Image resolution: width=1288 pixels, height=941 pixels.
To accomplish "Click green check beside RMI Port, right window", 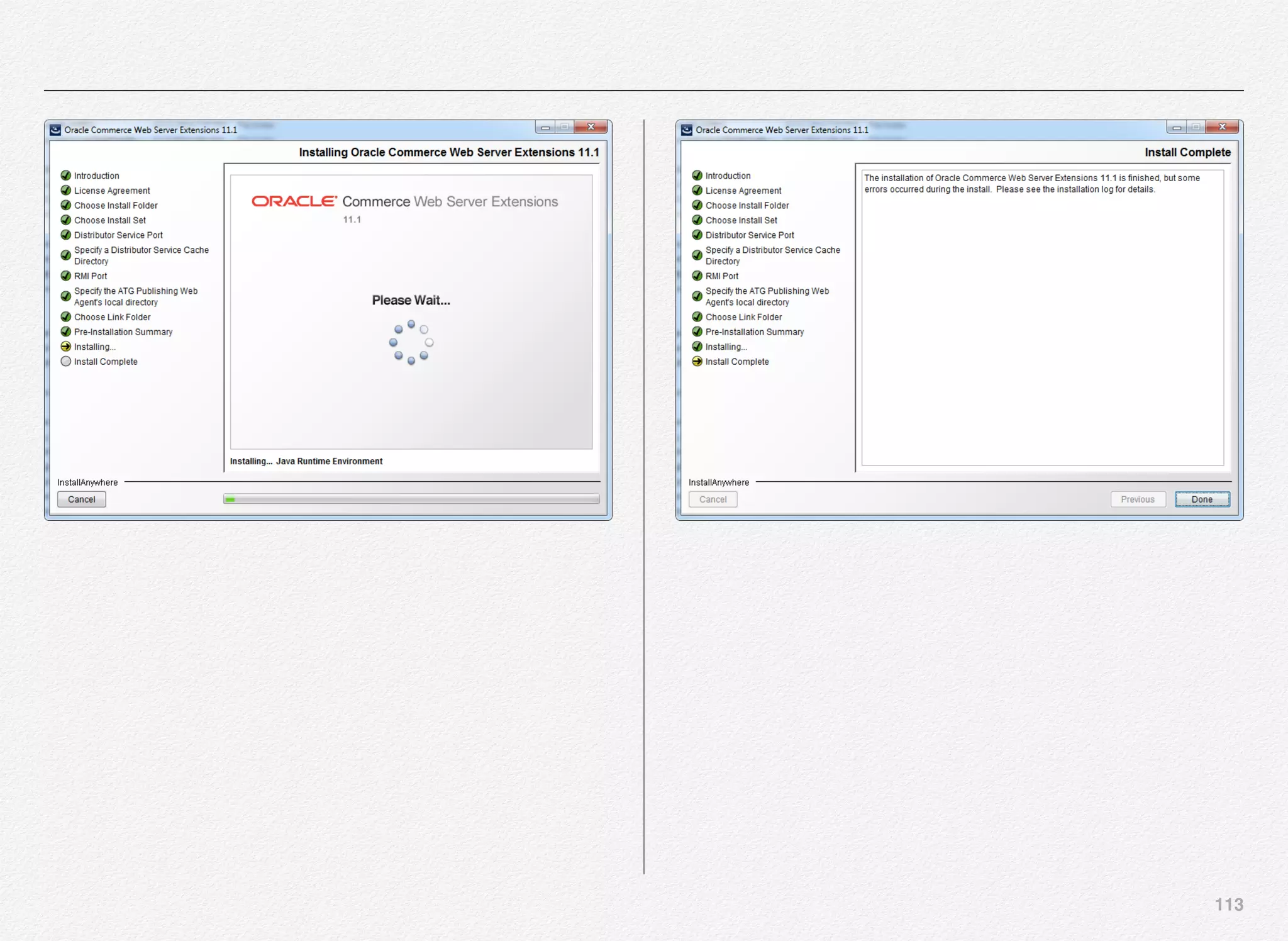I will (697, 276).
